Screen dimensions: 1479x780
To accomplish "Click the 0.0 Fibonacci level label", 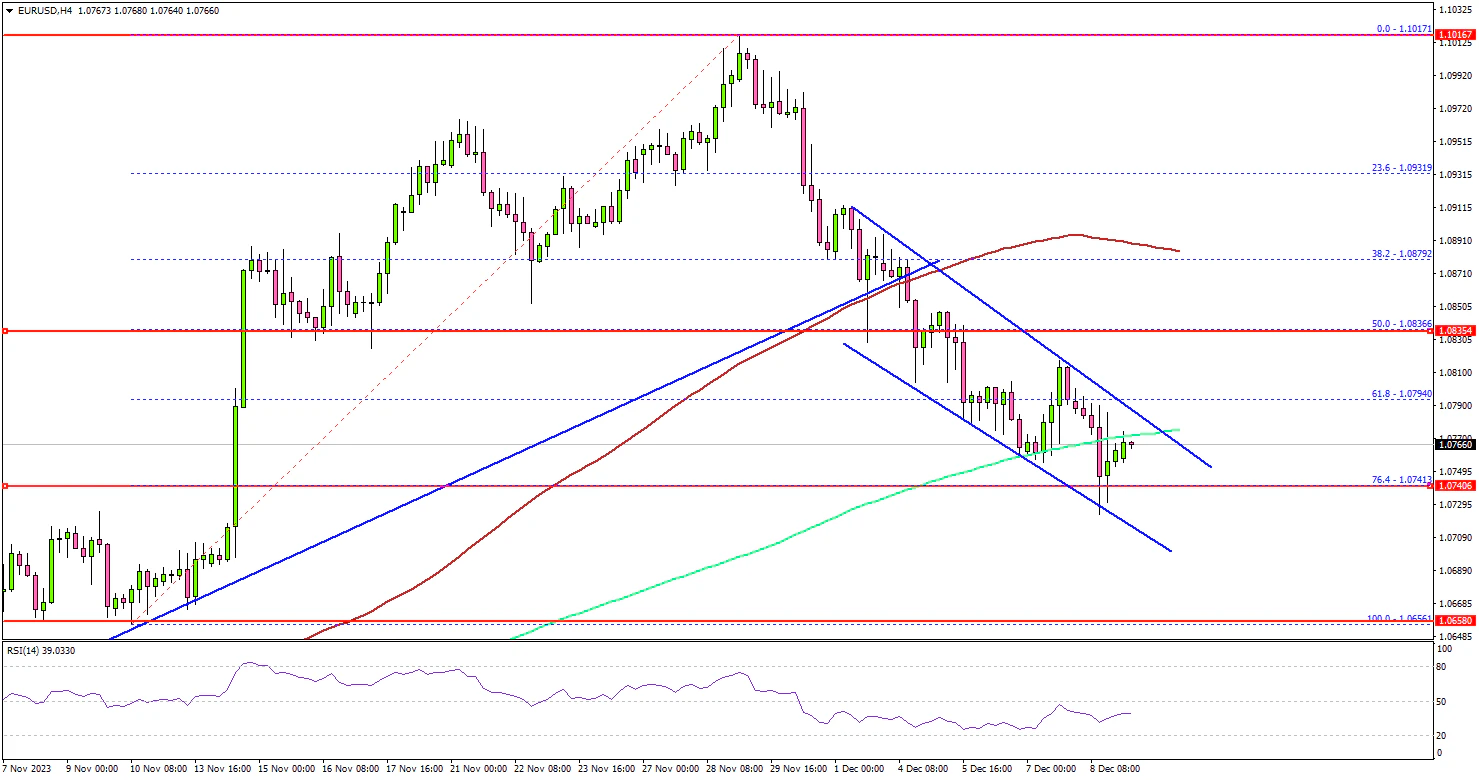I will pos(1404,30).
